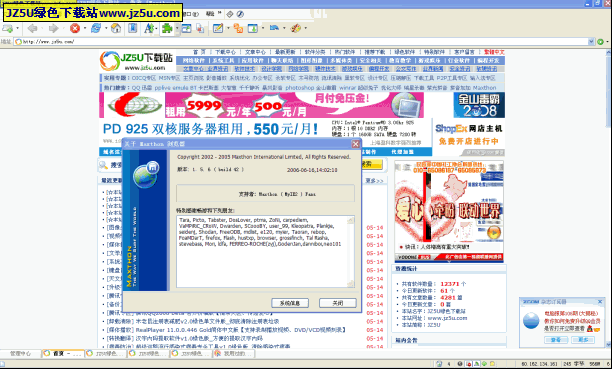The height and width of the screenshot is (369, 612).
Task: Go to the Home page icon
Action: [116, 28]
